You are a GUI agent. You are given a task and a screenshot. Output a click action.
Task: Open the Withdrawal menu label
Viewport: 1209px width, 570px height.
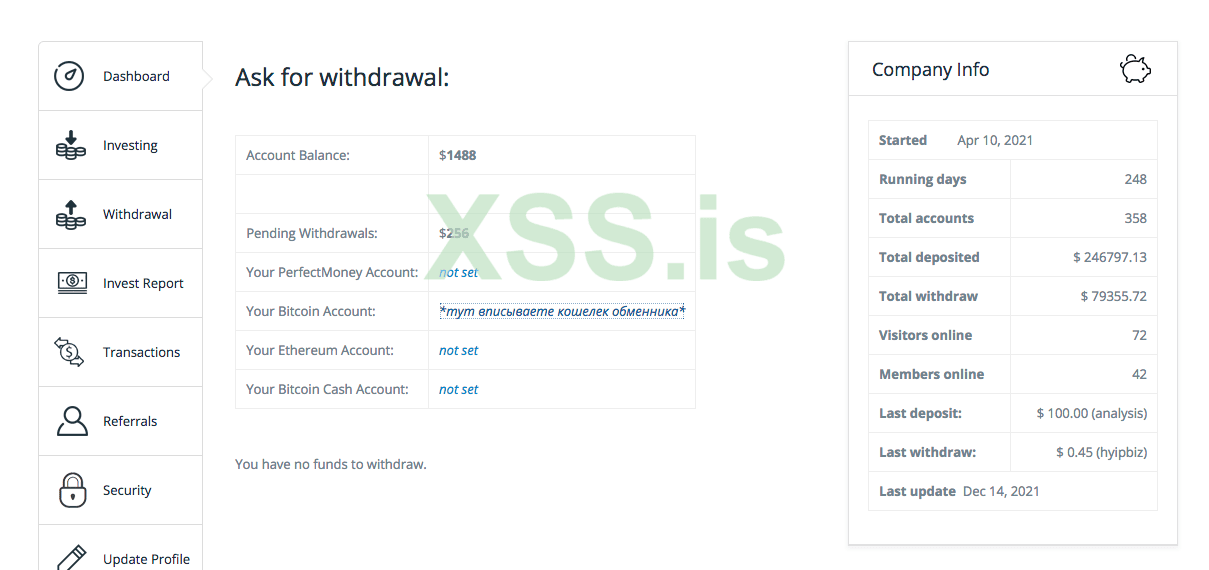[137, 214]
